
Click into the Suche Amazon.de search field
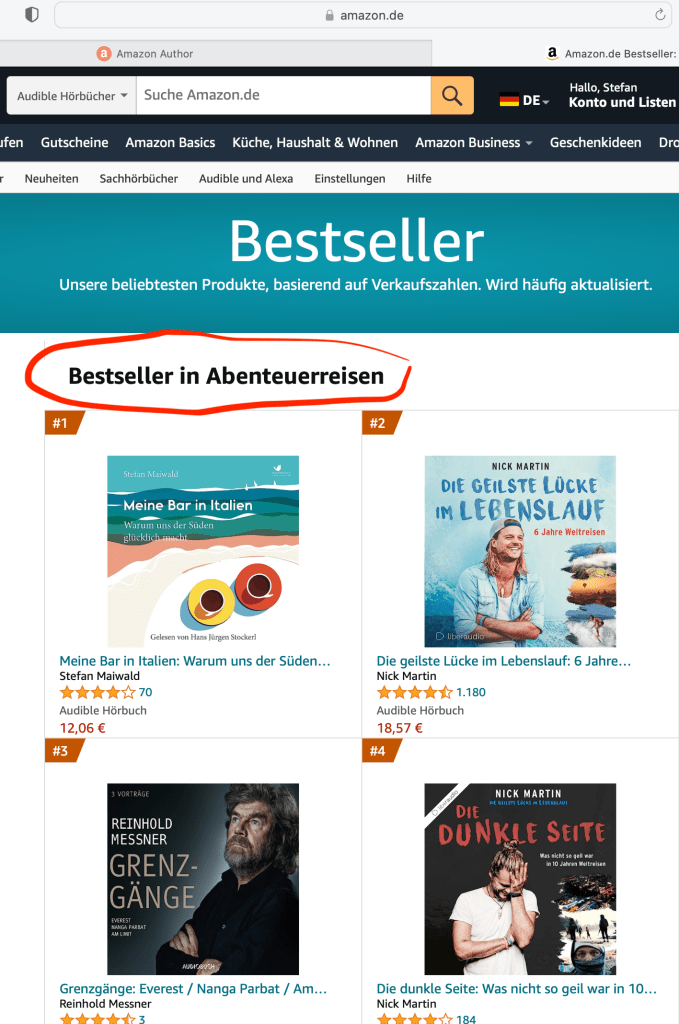[x=283, y=95]
